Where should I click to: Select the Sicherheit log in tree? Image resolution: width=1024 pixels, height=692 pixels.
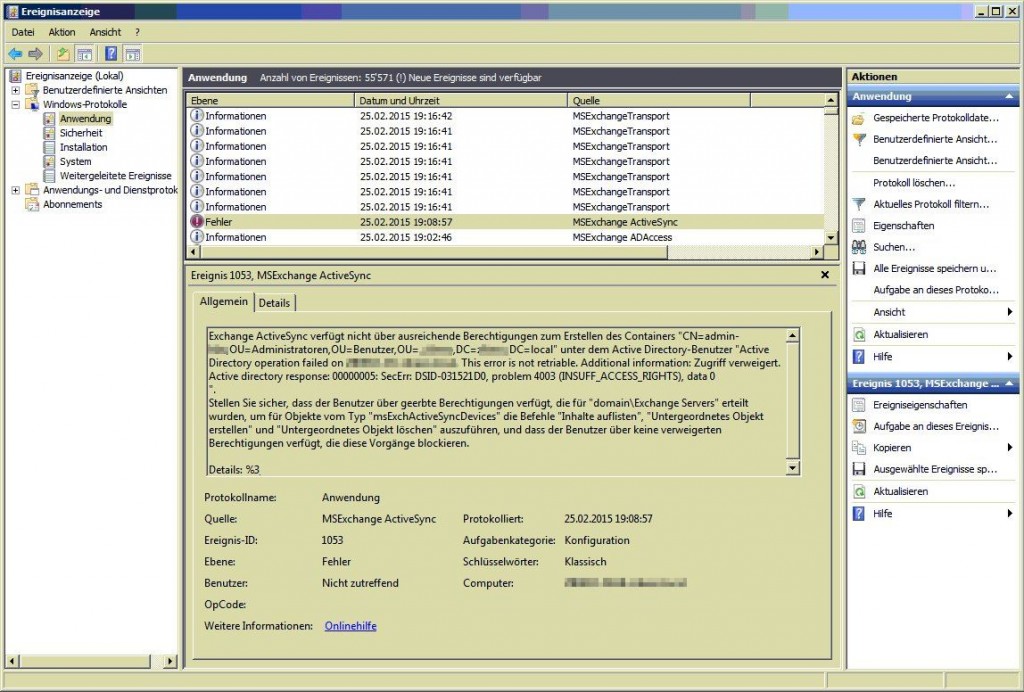pyautogui.click(x=80, y=133)
